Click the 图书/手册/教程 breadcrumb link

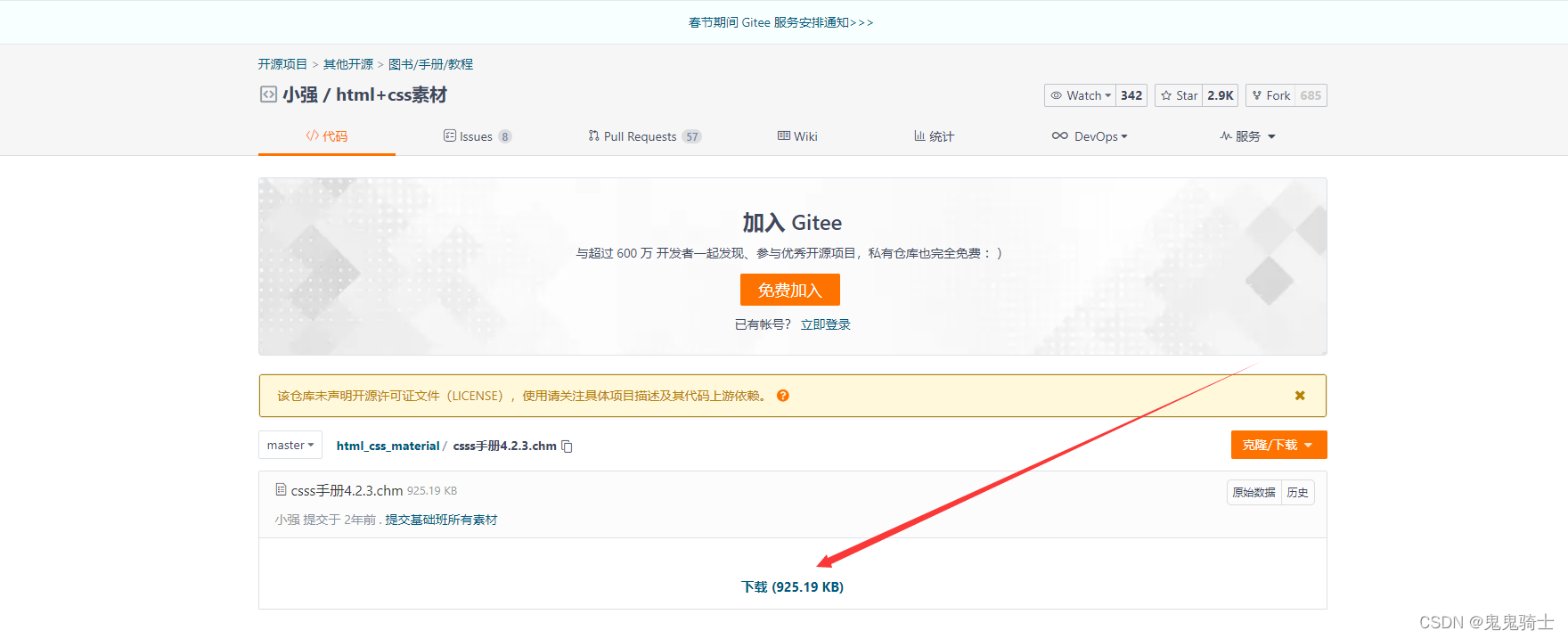pos(430,64)
